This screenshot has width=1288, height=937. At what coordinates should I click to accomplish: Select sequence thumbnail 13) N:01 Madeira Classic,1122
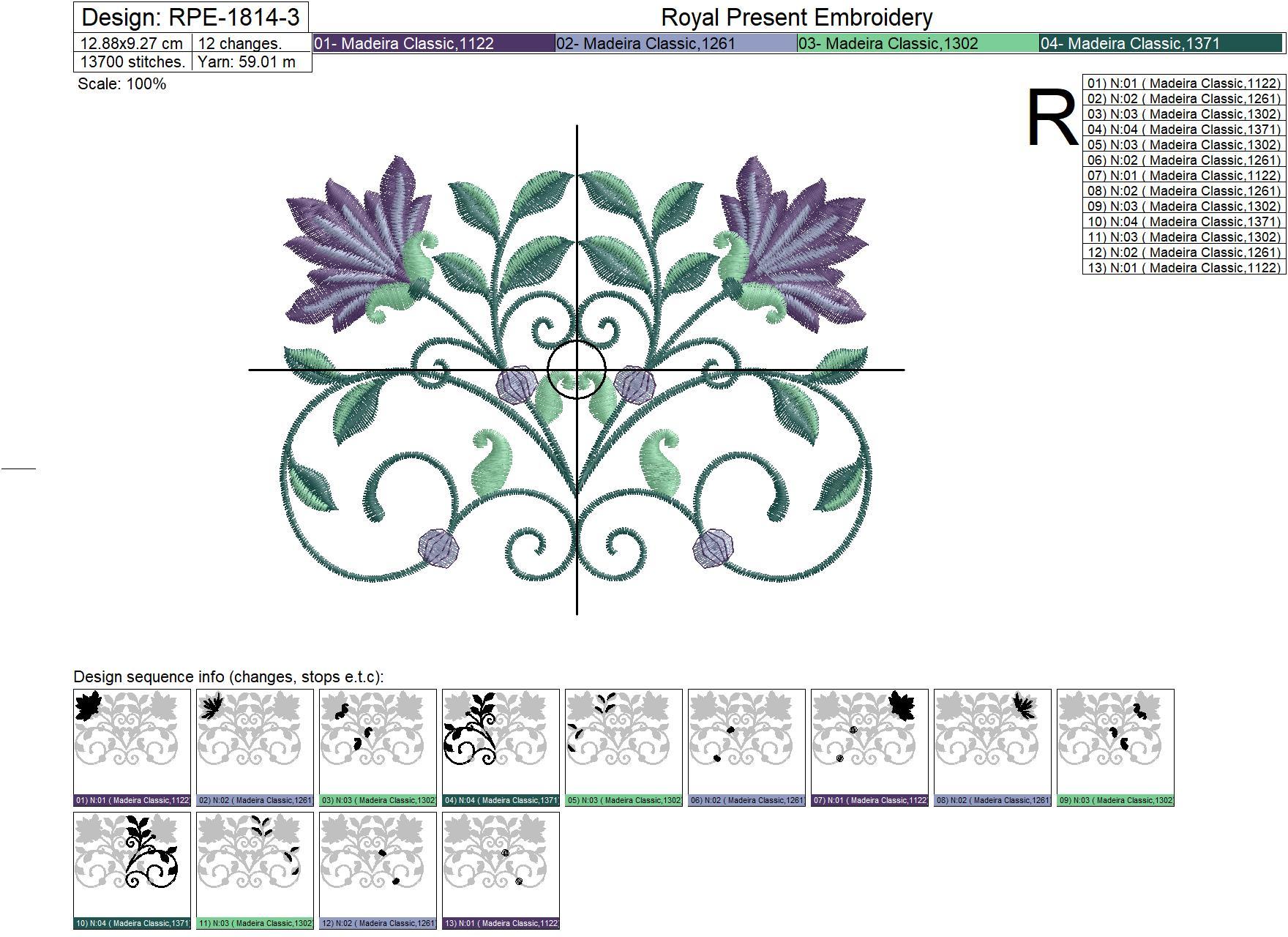point(501,870)
